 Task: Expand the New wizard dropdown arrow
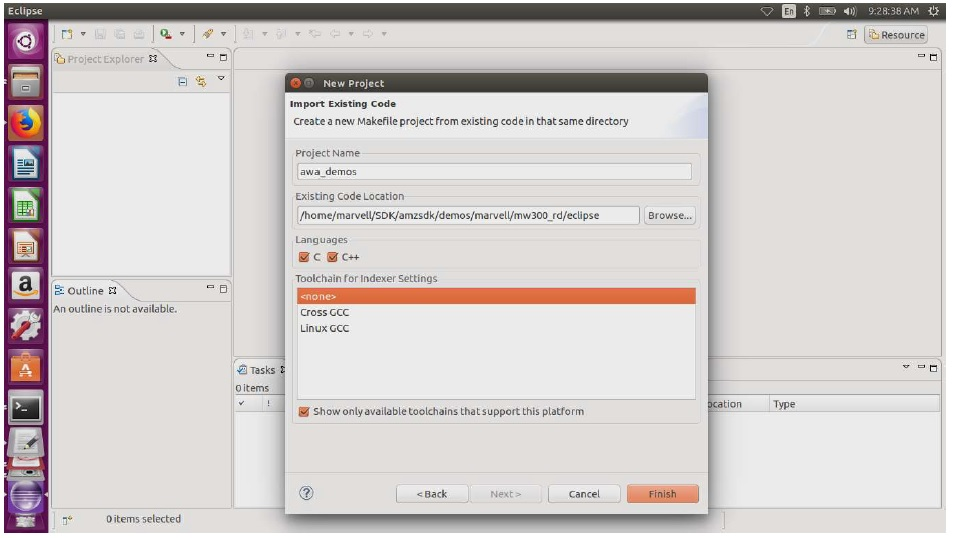click(x=83, y=34)
